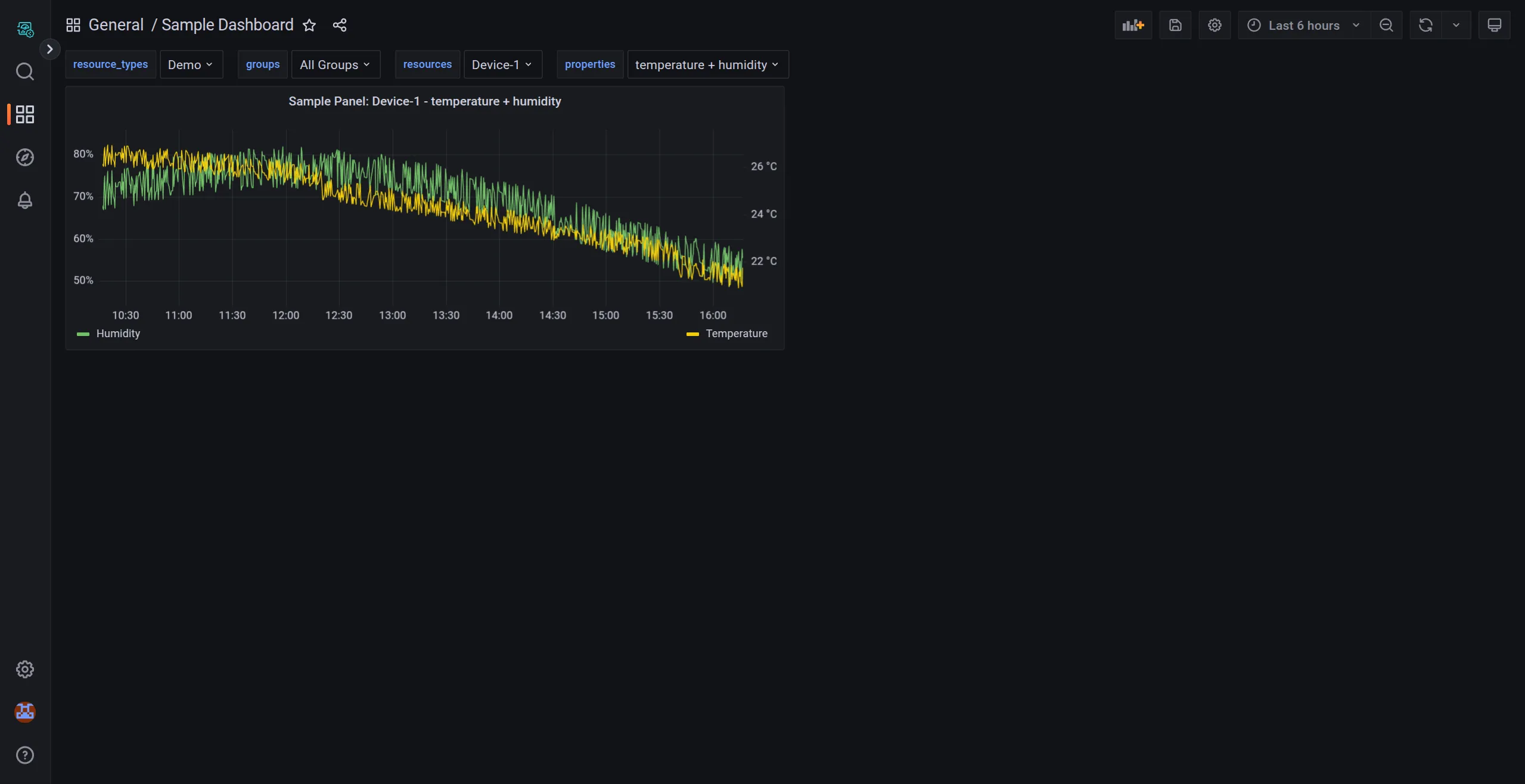Expand the side navigation menu arrow
The height and width of the screenshot is (784, 1525).
(x=50, y=49)
